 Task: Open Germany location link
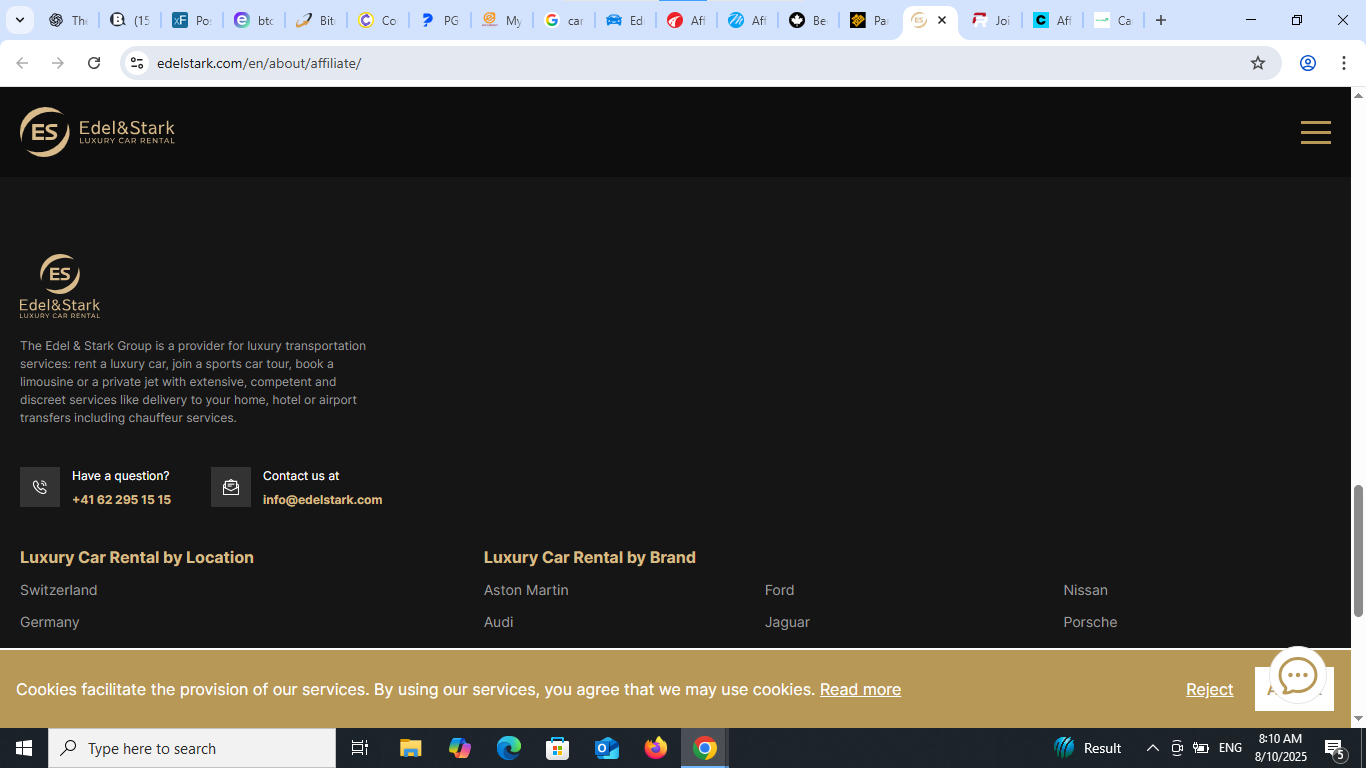[x=49, y=622]
